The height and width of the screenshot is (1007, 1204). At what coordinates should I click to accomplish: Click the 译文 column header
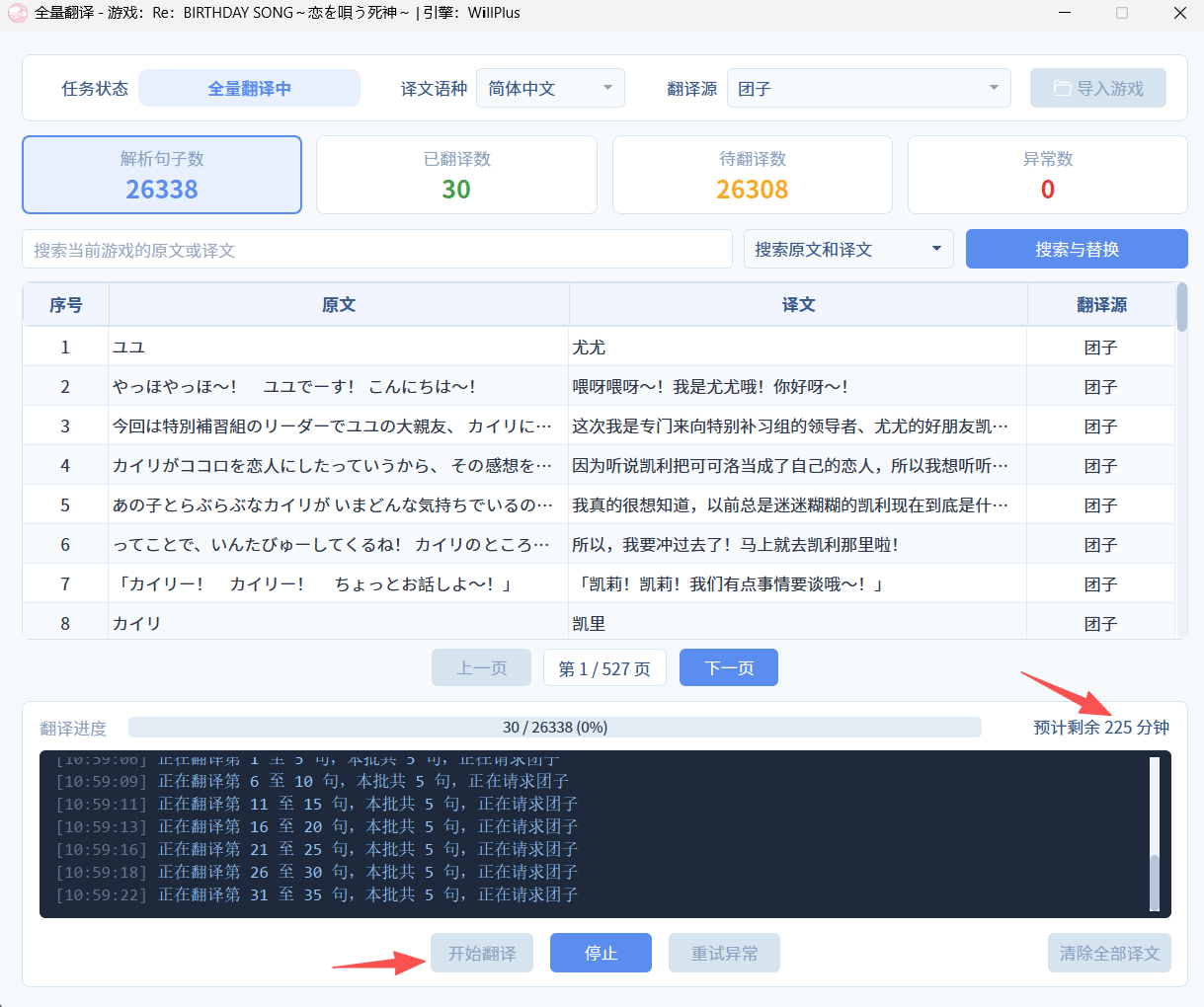pos(798,305)
